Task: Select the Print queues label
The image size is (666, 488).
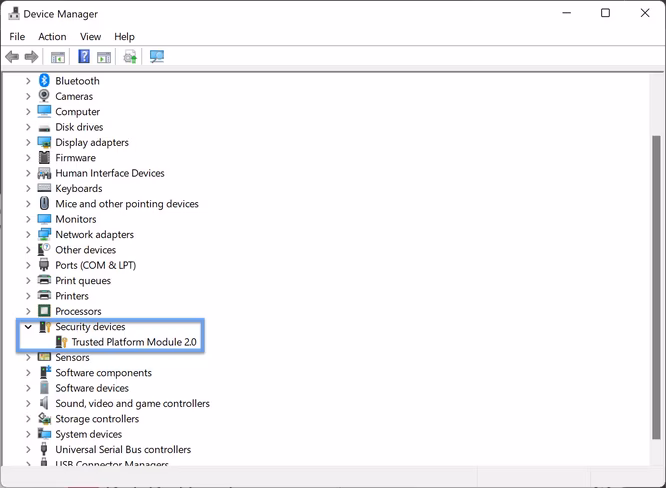Action: 83,281
